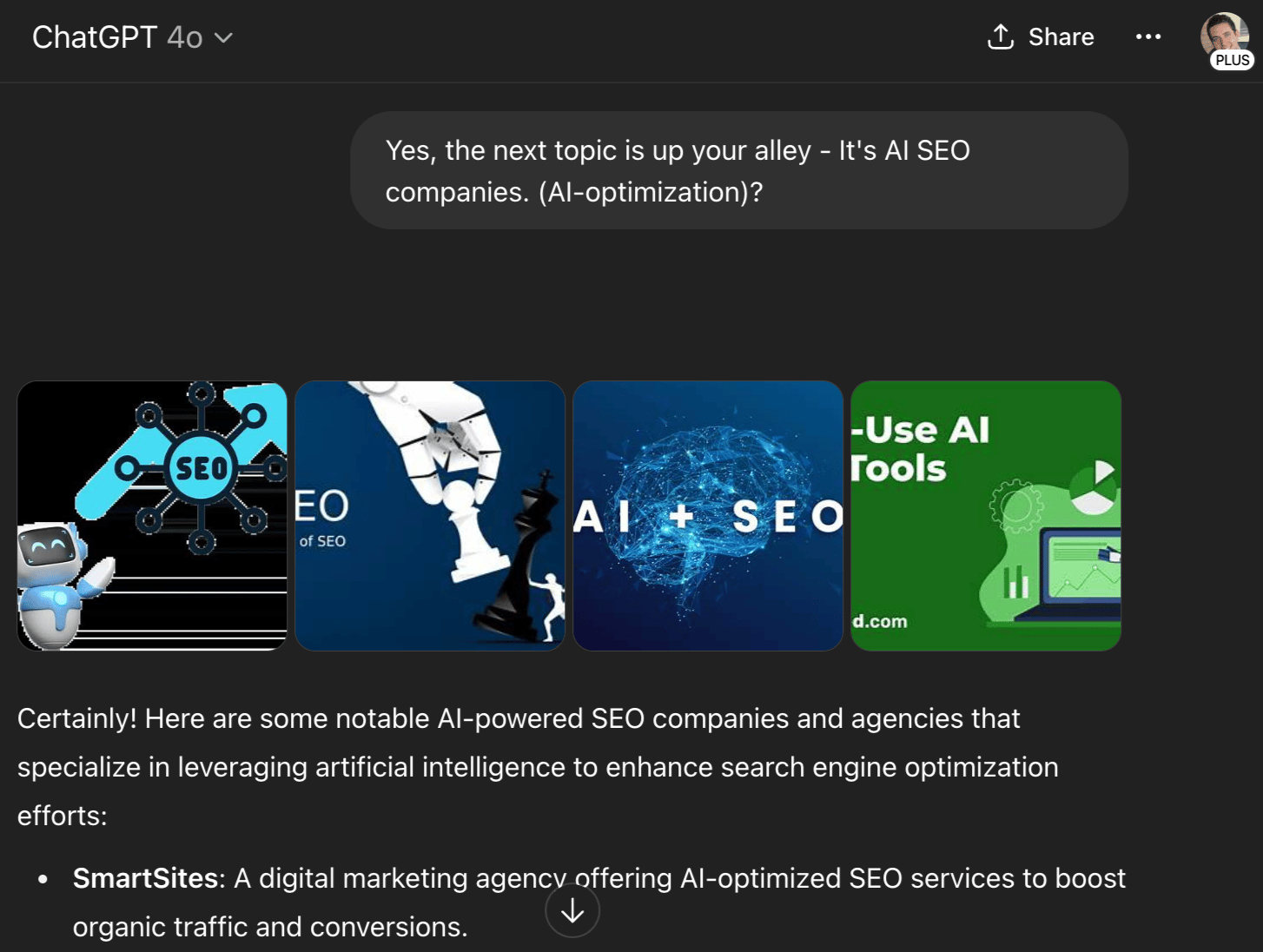Click the bold SmartSites company name
Screen dimensions: 1263x952
[x=145, y=878]
